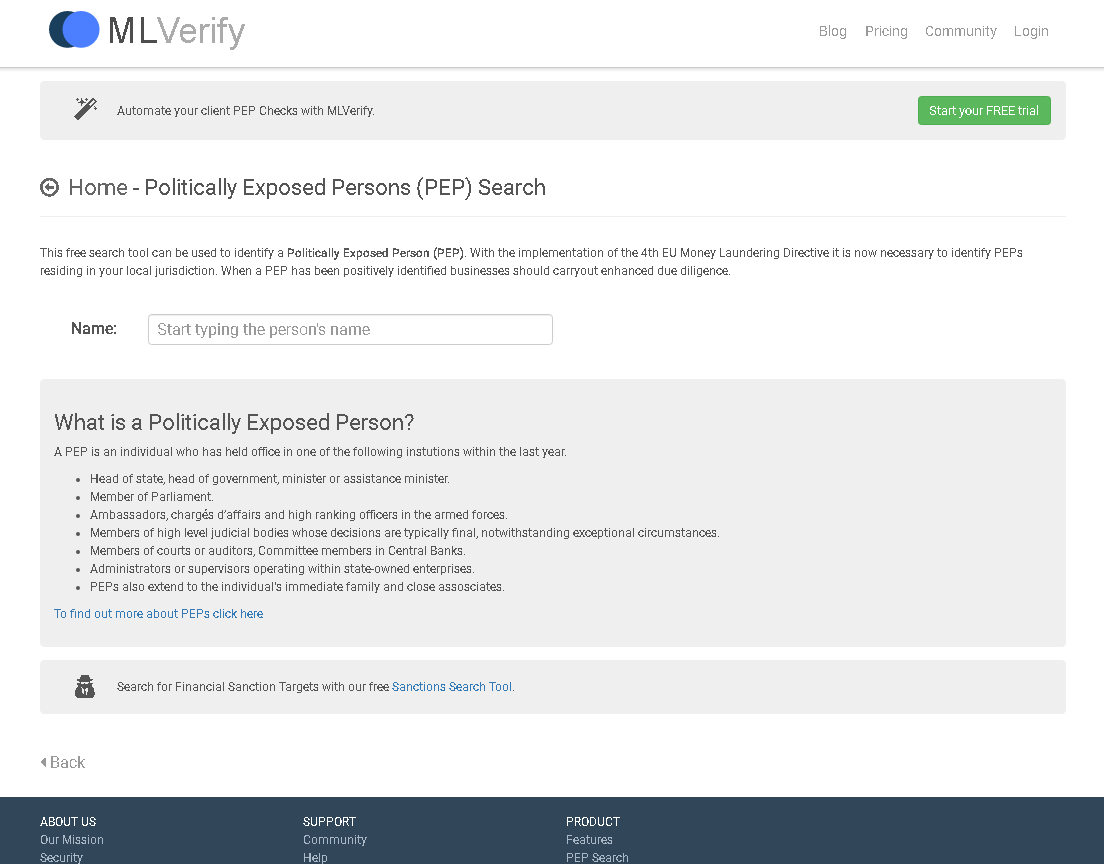Image resolution: width=1104 pixels, height=864 pixels.
Task: Open Security link in footer
Action: pos(62,857)
